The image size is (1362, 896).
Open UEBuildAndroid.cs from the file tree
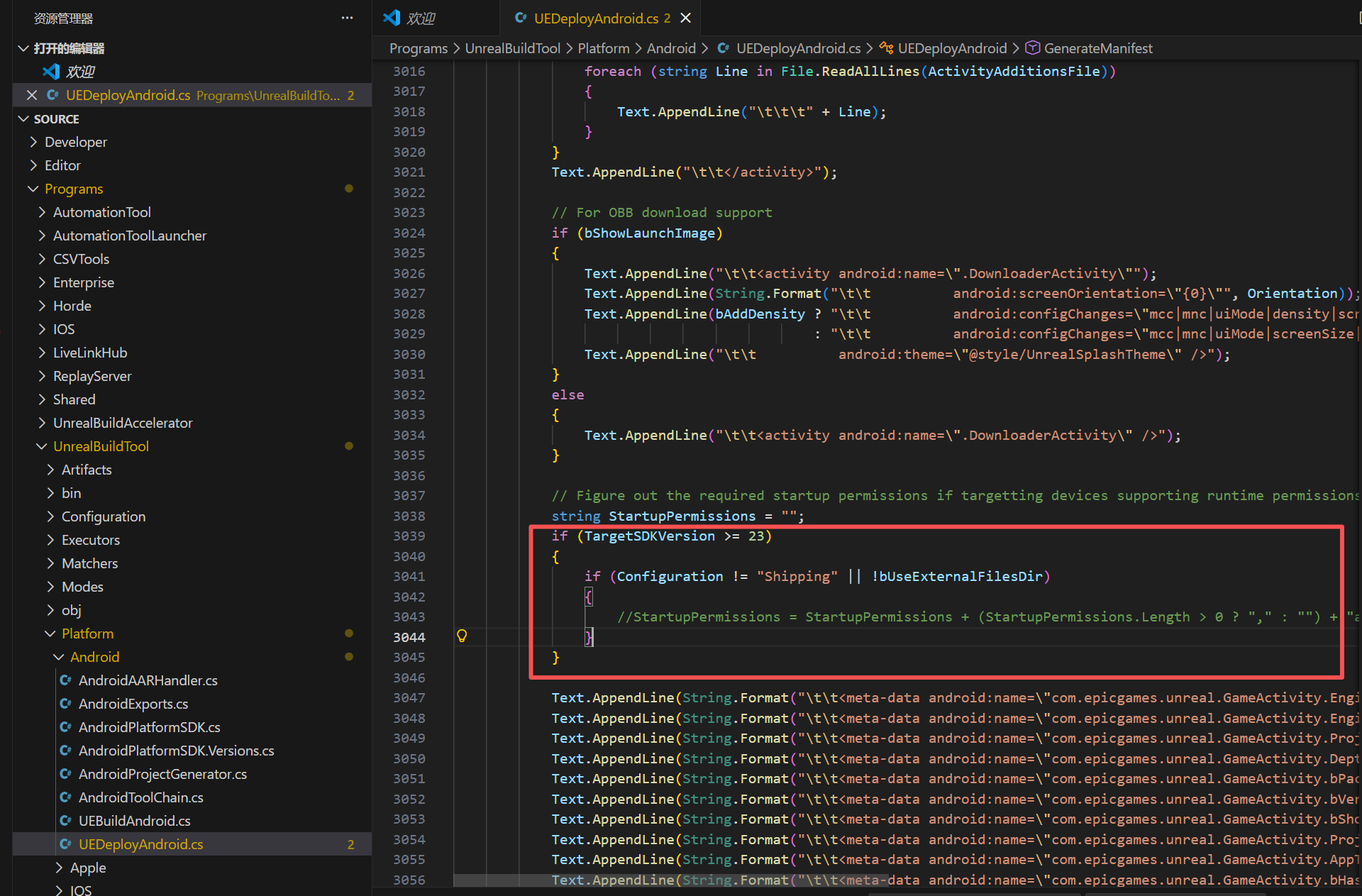[x=134, y=821]
